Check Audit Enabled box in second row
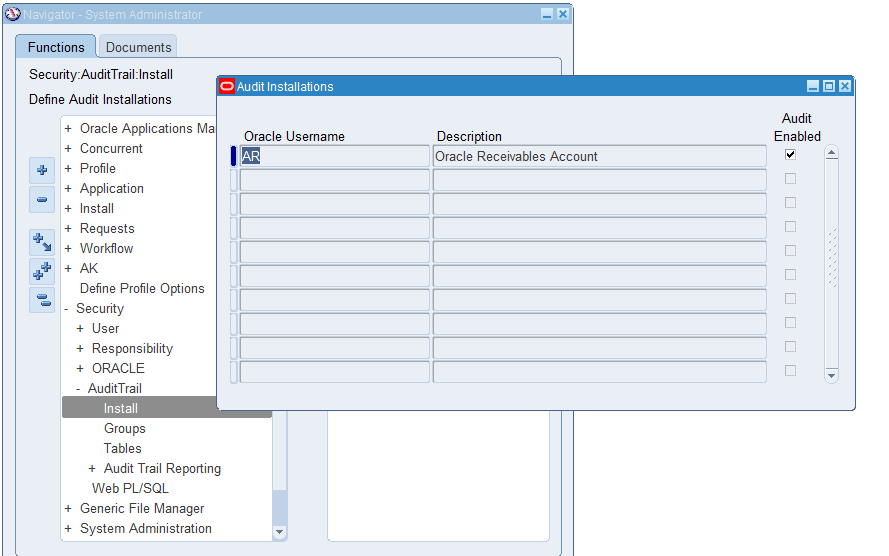Image resolution: width=889 pixels, height=556 pixels. tap(790, 179)
